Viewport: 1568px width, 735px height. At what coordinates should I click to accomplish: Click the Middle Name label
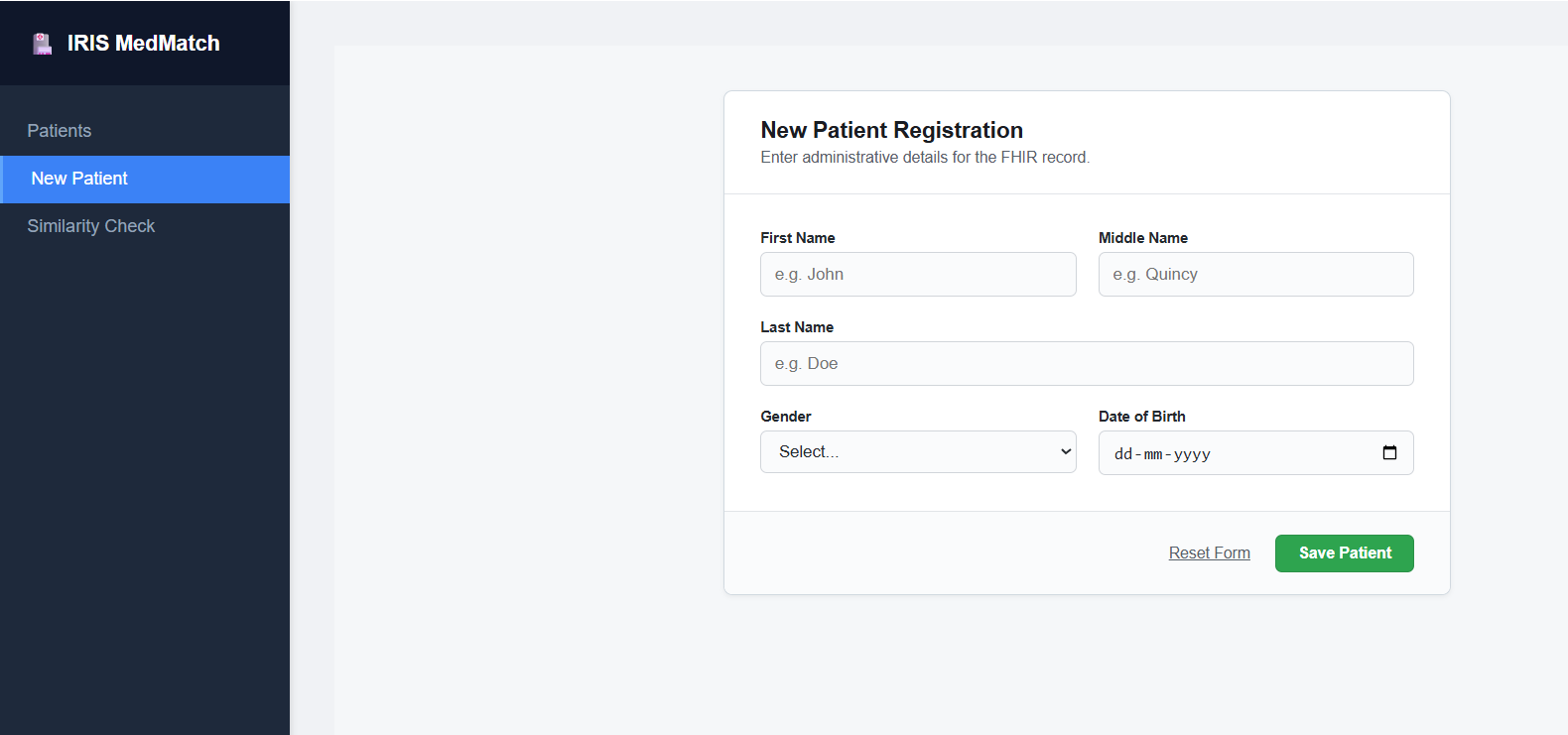1142,238
